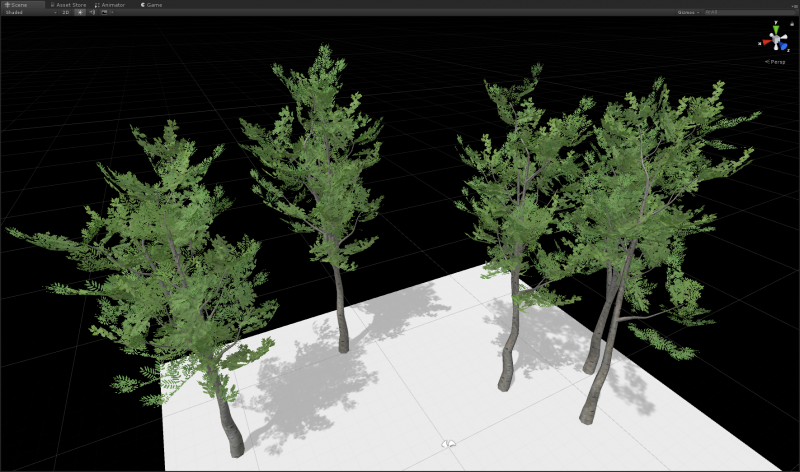Click the directional light gizmo on the plane
This screenshot has width=800, height=472.
(x=449, y=443)
